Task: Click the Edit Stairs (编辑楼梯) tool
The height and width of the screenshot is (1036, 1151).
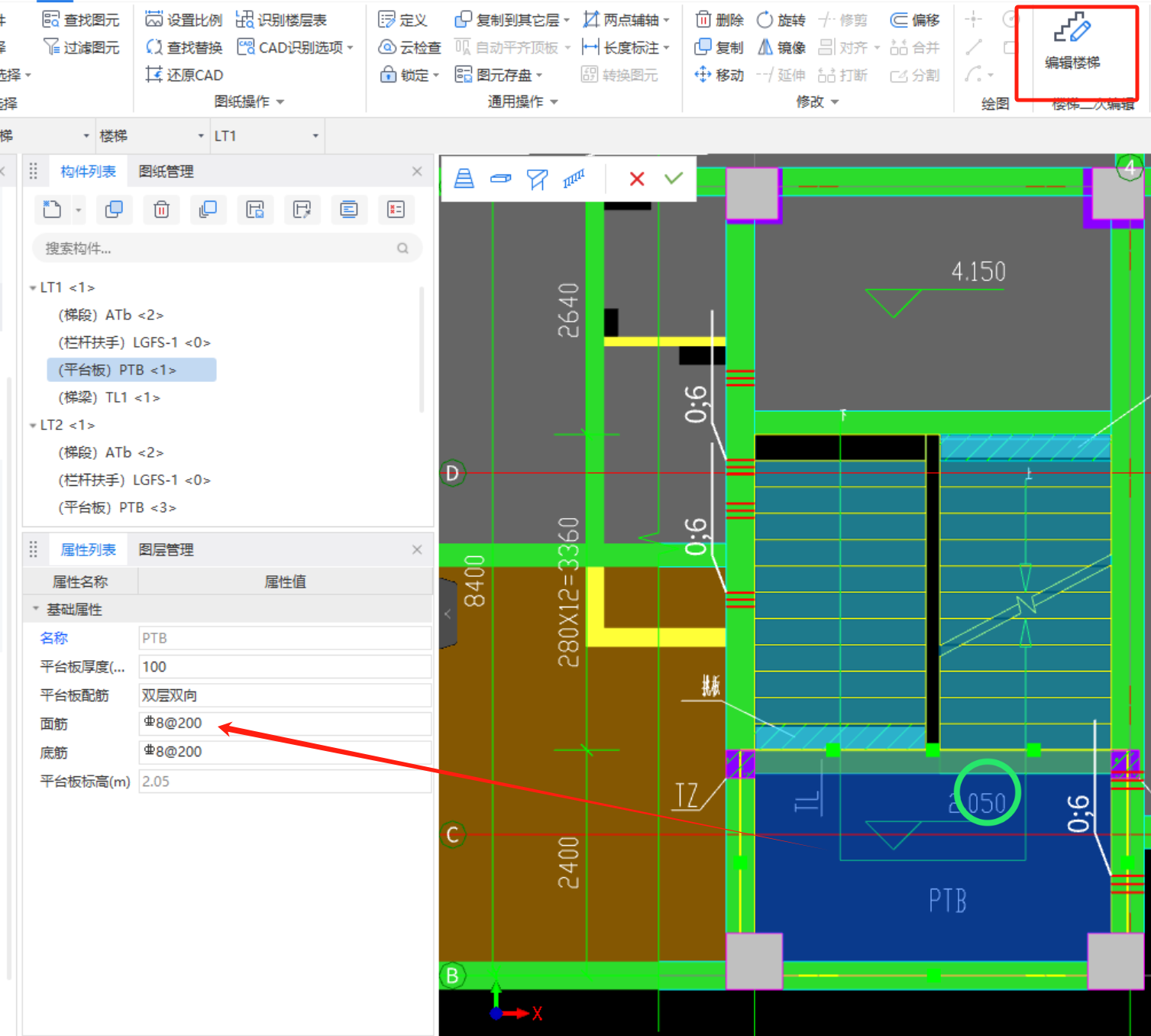Action: click(1072, 43)
